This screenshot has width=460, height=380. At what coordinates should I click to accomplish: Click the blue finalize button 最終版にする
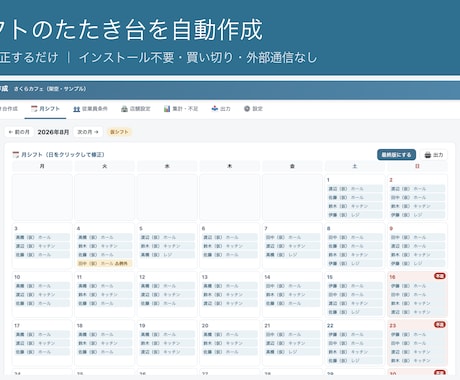[396, 155]
